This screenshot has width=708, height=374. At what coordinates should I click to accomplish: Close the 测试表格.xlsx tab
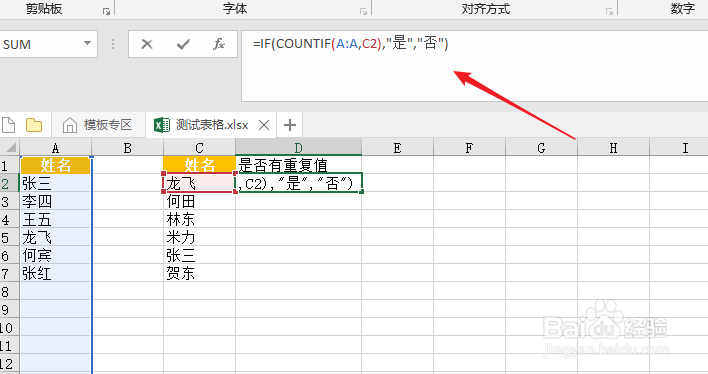pyautogui.click(x=264, y=125)
